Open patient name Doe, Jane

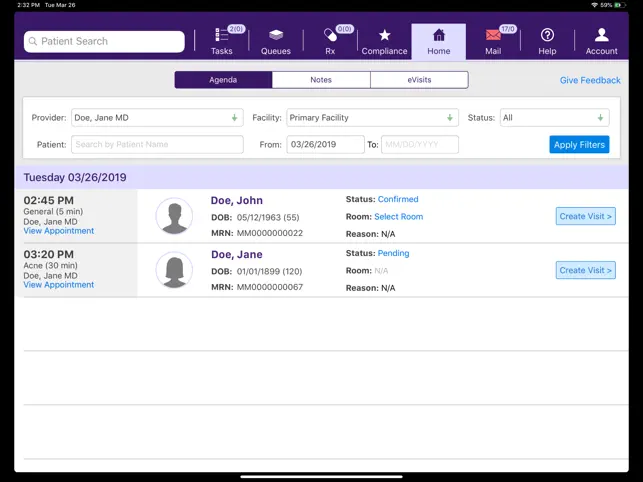[x=237, y=255]
